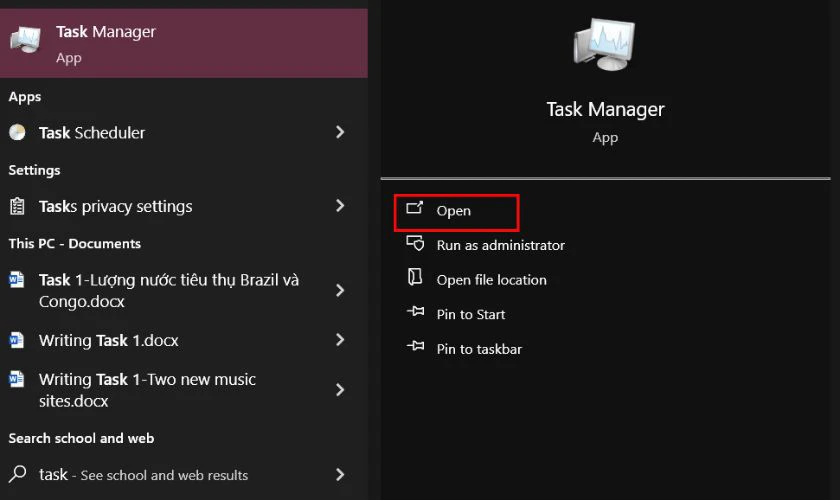840x500 pixels.
Task: Choose Pin to taskbar
Action: [479, 349]
